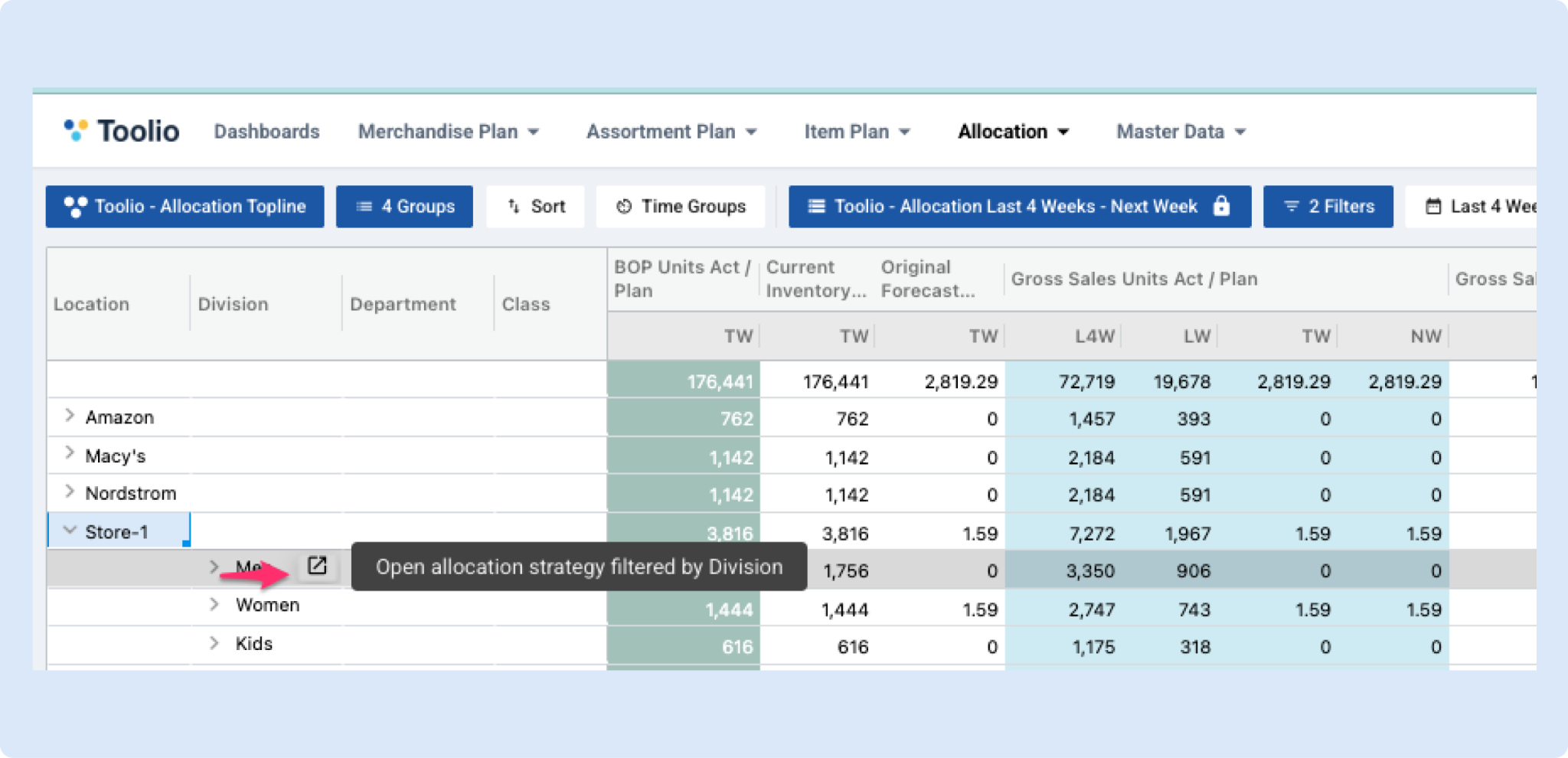
Task: Expand the Amazon row
Action: pos(70,416)
